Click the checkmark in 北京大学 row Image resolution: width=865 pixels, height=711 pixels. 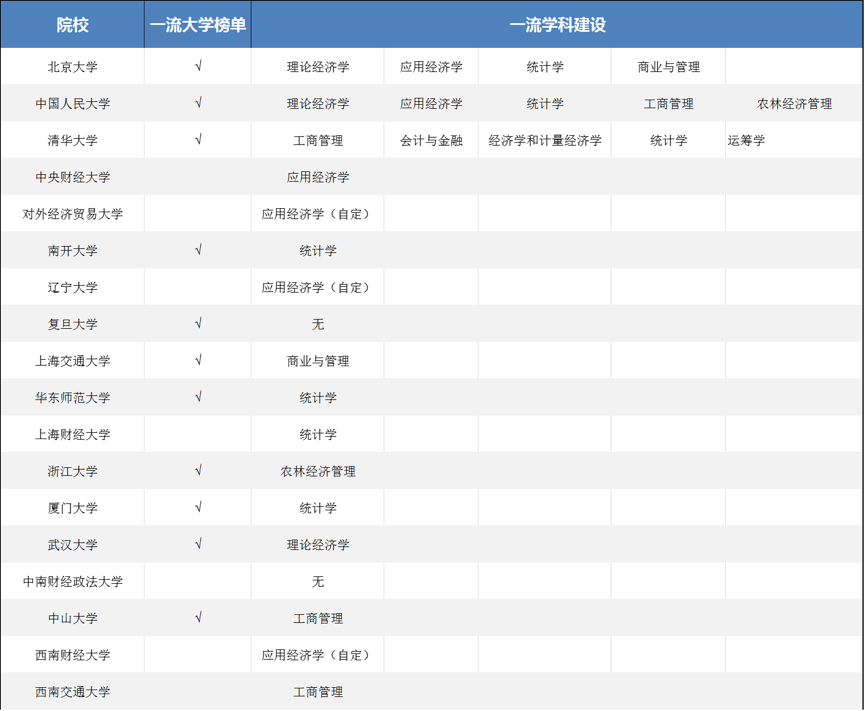(x=198, y=66)
